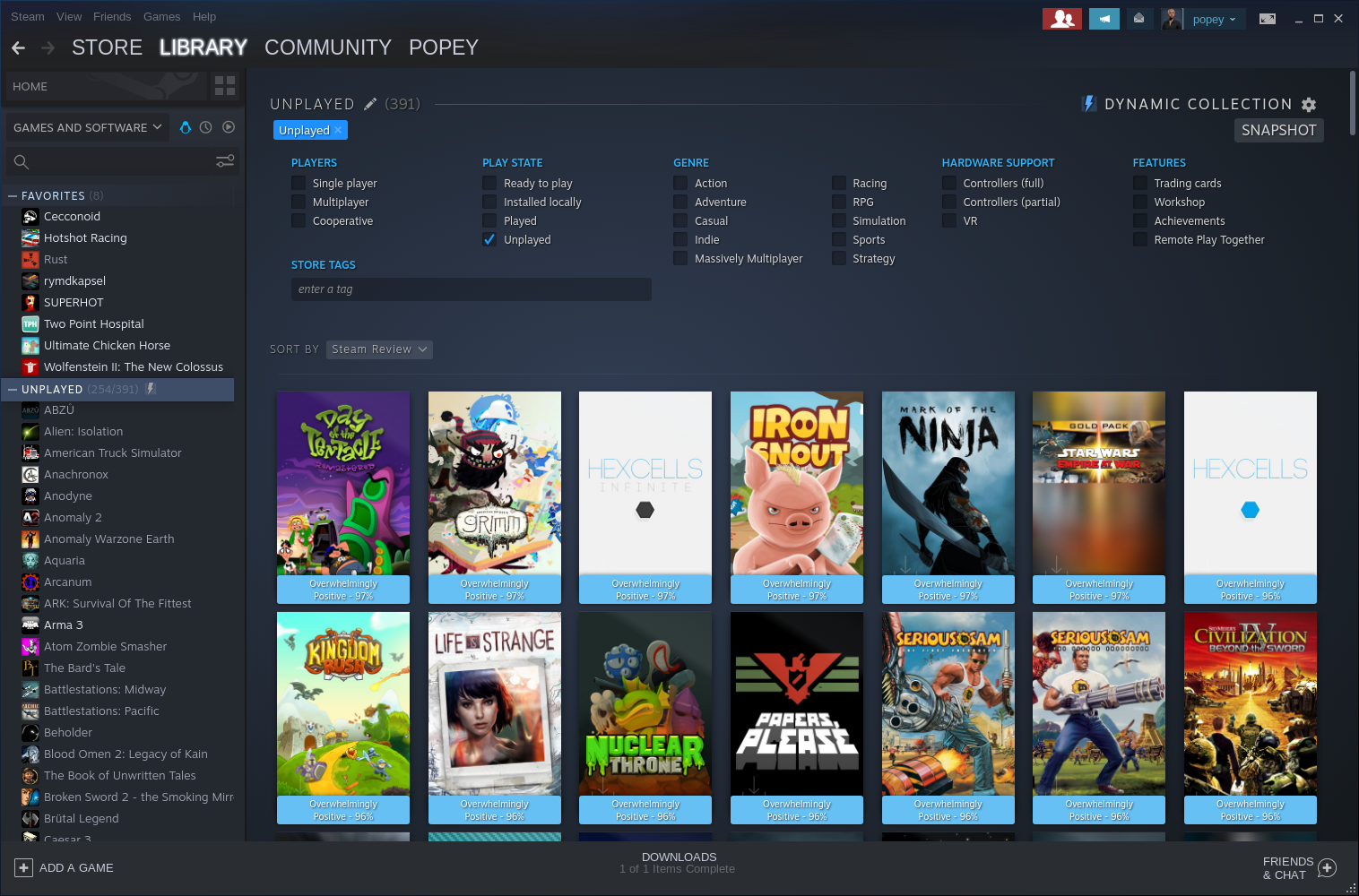Open the View menu
Screen dimensions: 1359x896
click(x=69, y=16)
